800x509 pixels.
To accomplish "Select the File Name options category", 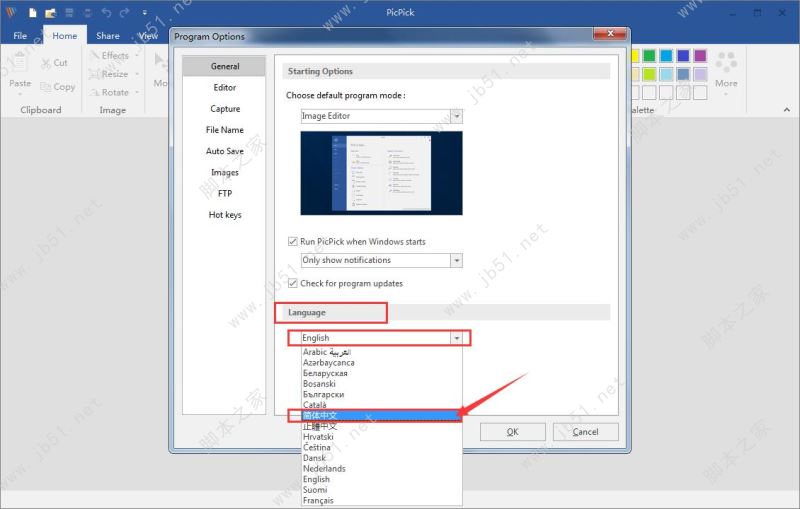I will point(224,130).
